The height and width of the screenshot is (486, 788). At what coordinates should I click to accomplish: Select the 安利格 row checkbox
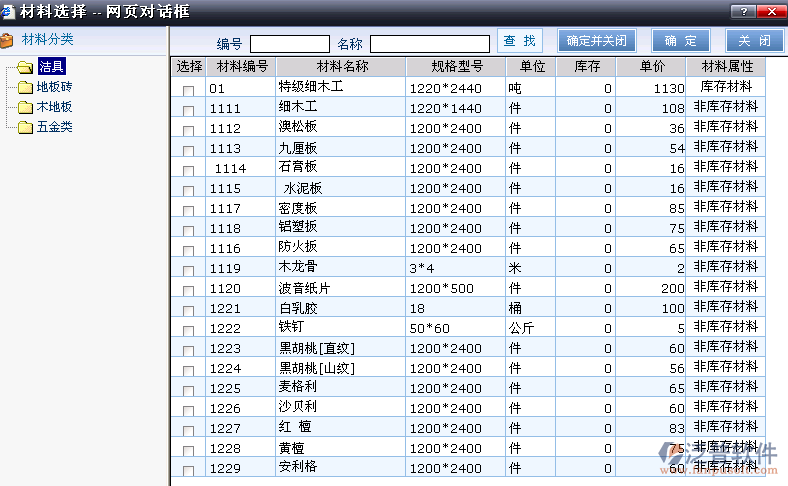[x=188, y=471]
